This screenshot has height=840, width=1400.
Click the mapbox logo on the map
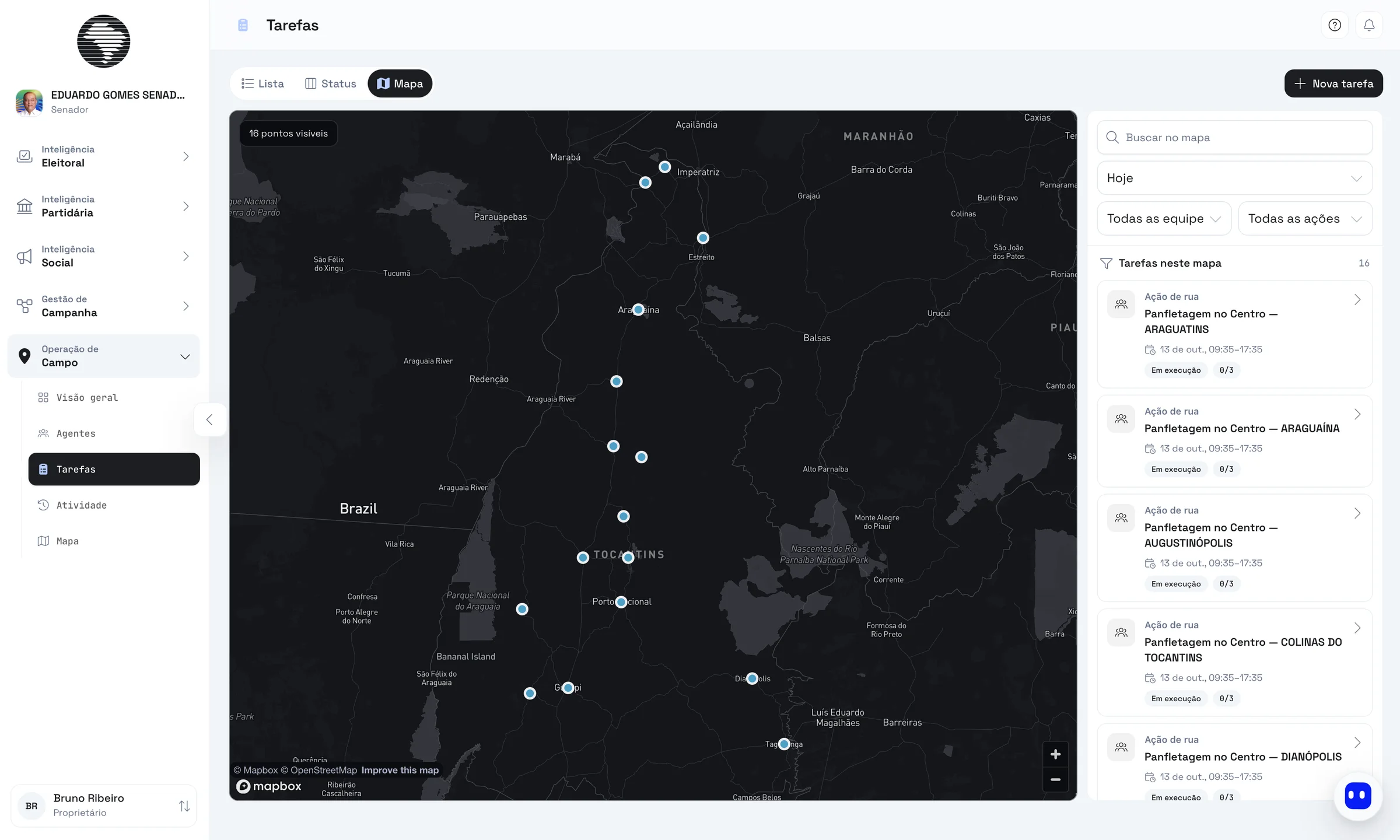click(x=269, y=786)
